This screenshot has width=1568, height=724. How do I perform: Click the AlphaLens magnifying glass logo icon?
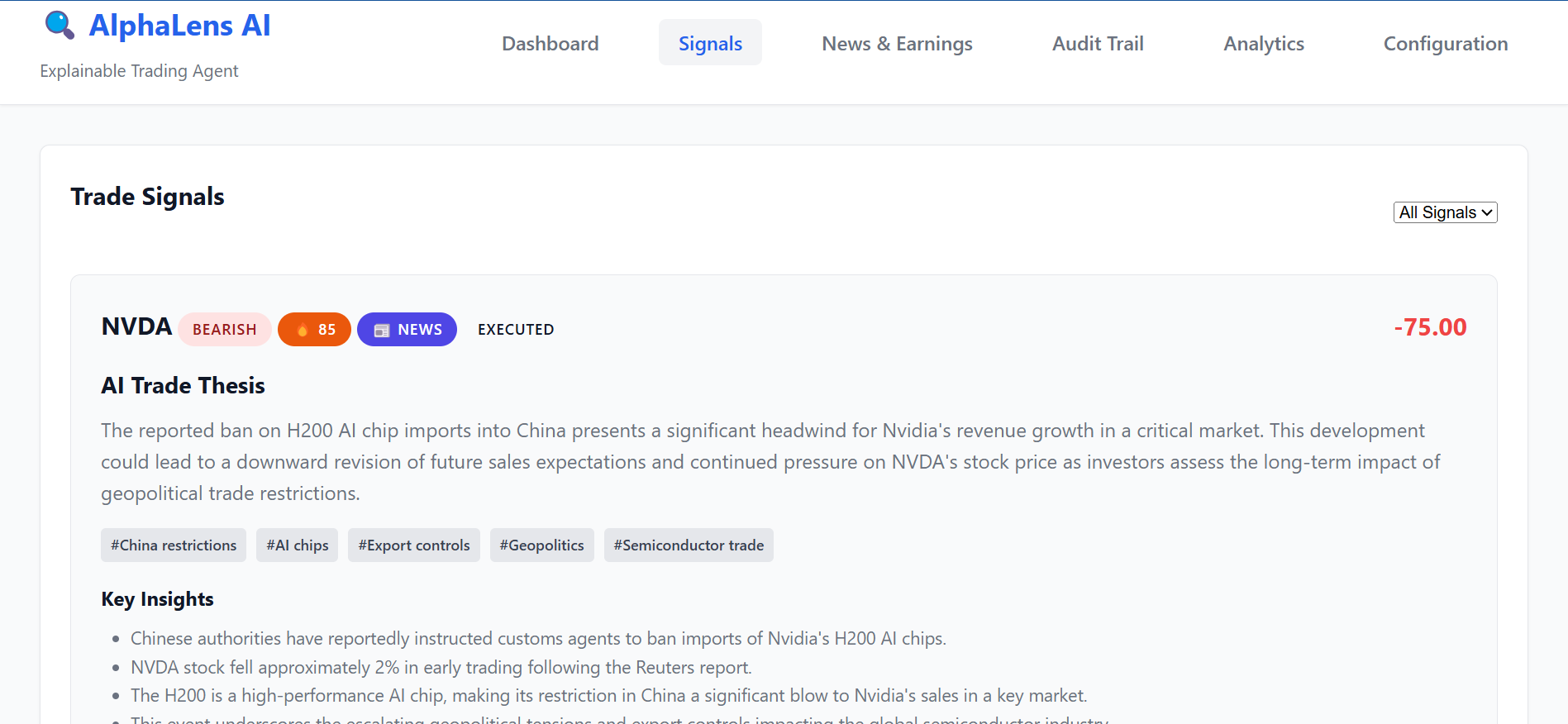[60, 26]
